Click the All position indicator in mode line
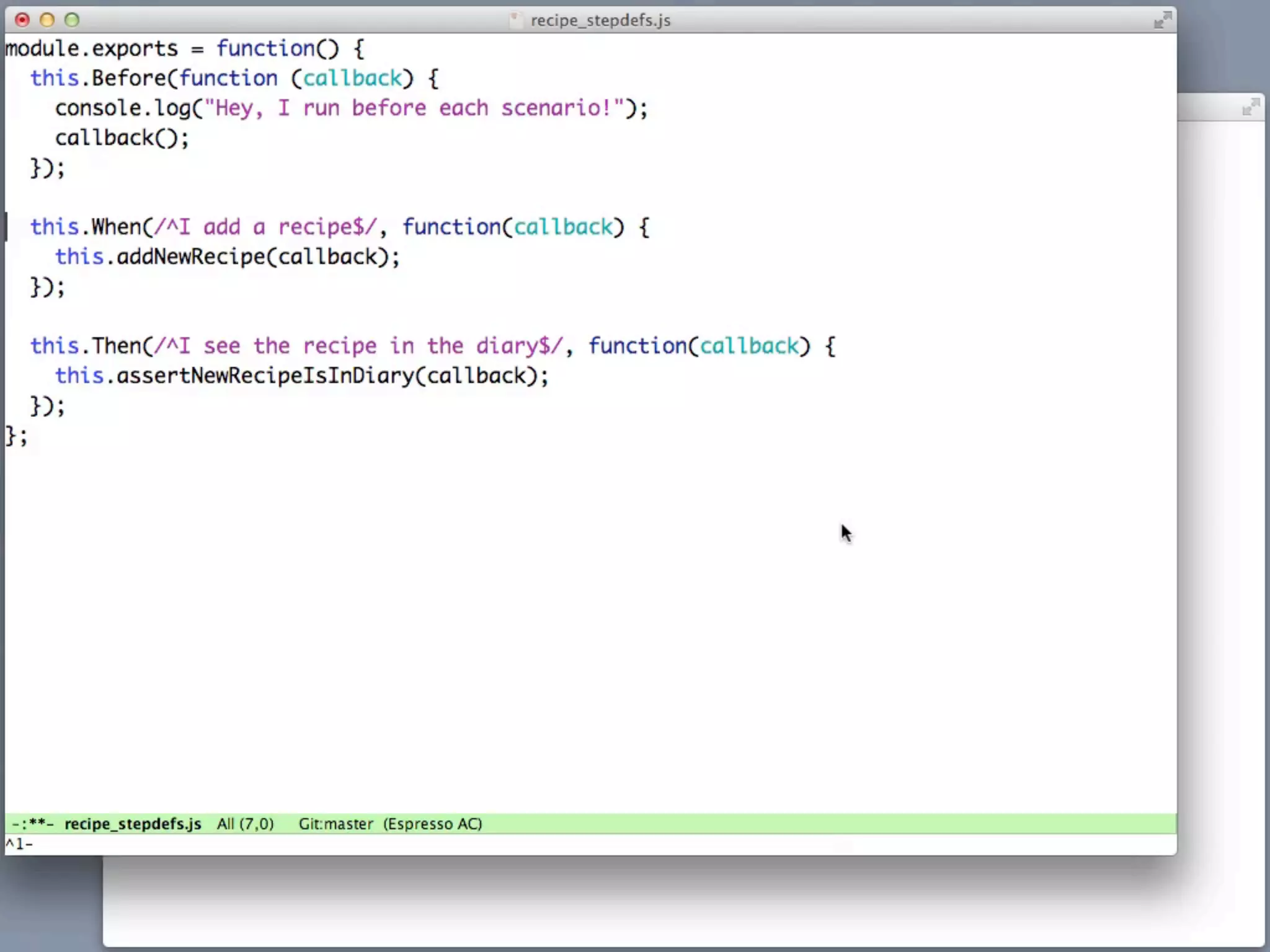 (226, 824)
